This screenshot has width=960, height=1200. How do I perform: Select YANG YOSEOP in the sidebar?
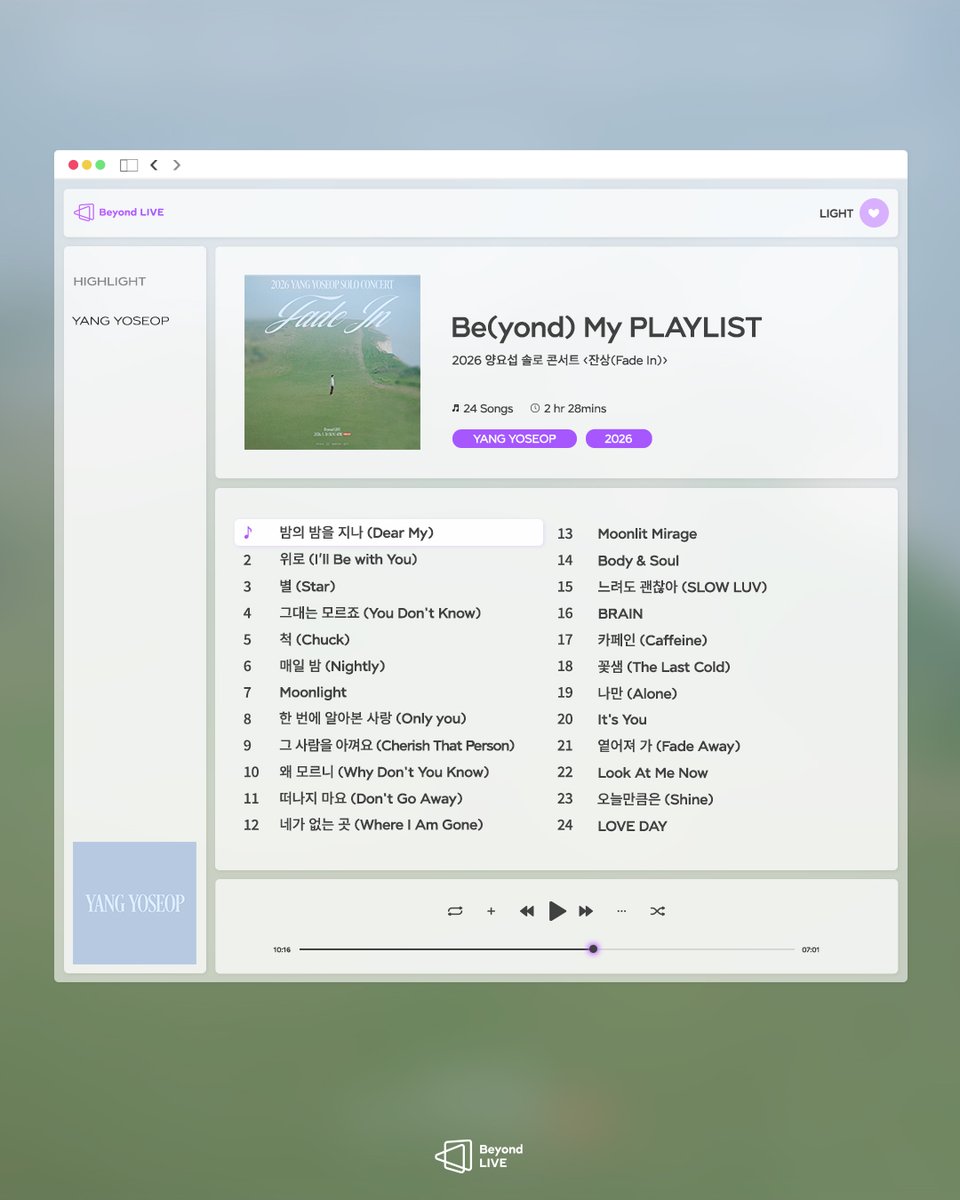tap(121, 321)
